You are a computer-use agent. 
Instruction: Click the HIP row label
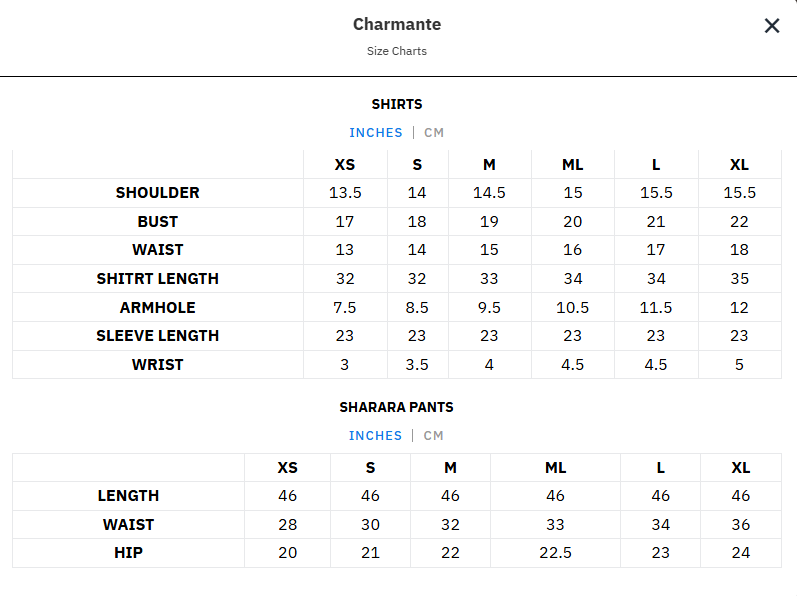[128, 553]
